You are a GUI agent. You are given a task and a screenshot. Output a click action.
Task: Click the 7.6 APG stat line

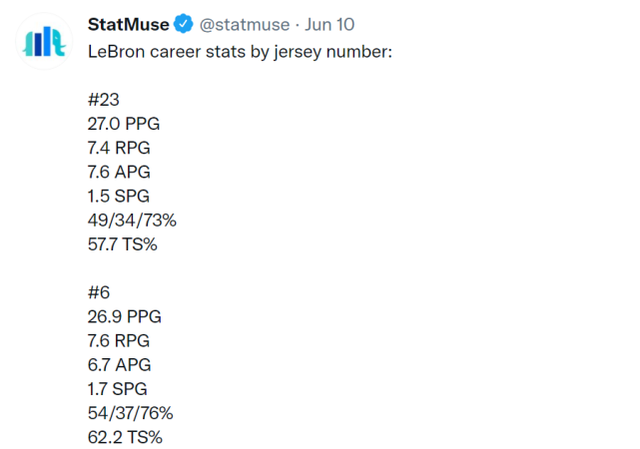click(120, 172)
